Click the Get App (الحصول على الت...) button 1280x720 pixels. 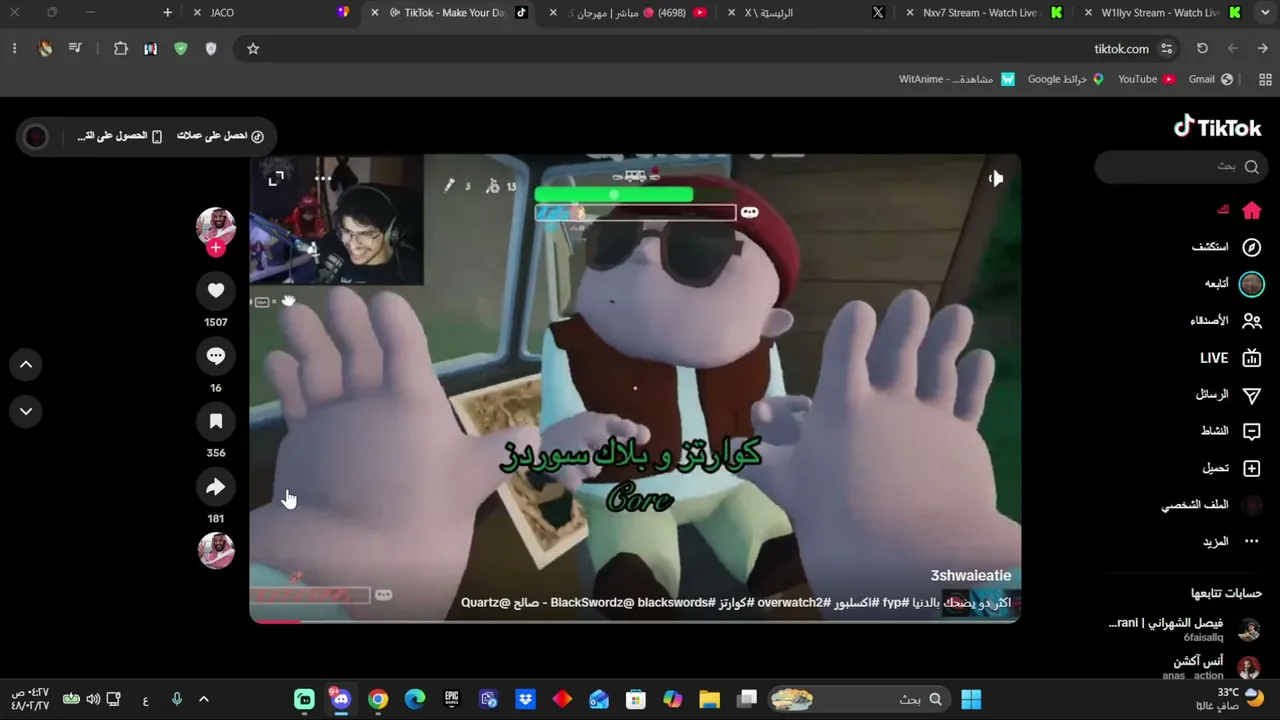[120, 136]
